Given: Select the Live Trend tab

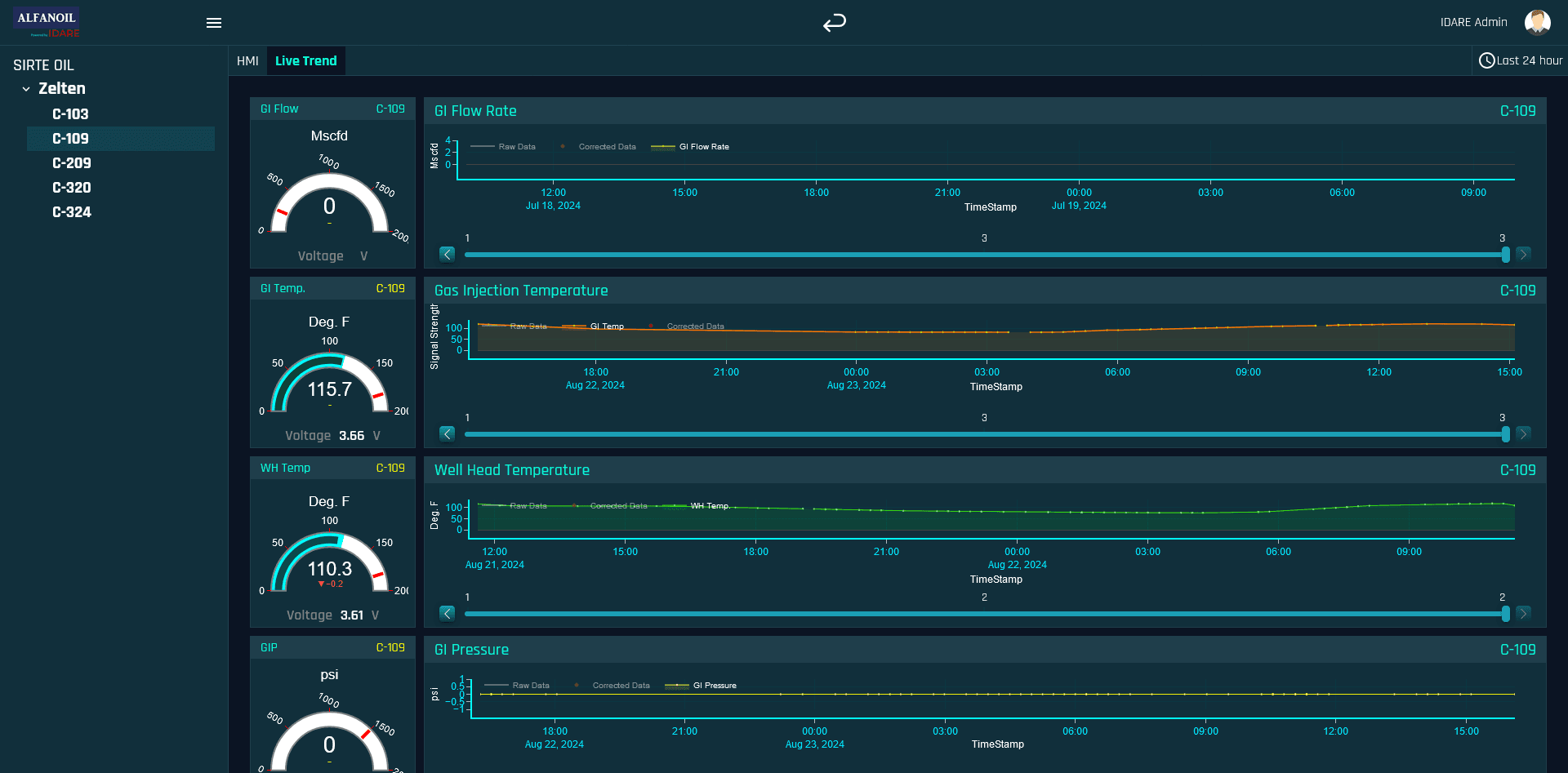Looking at the screenshot, I should tap(305, 61).
